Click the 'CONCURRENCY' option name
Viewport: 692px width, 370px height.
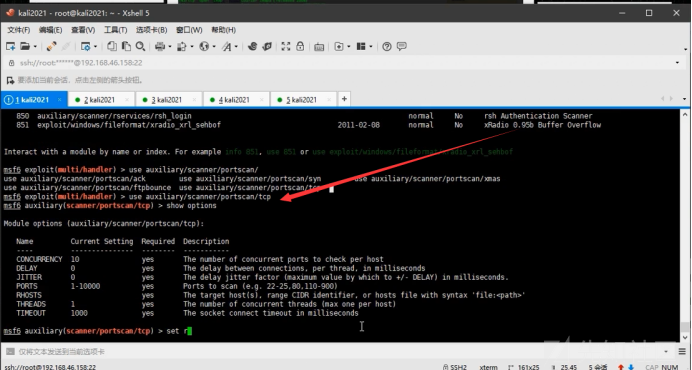[39, 259]
